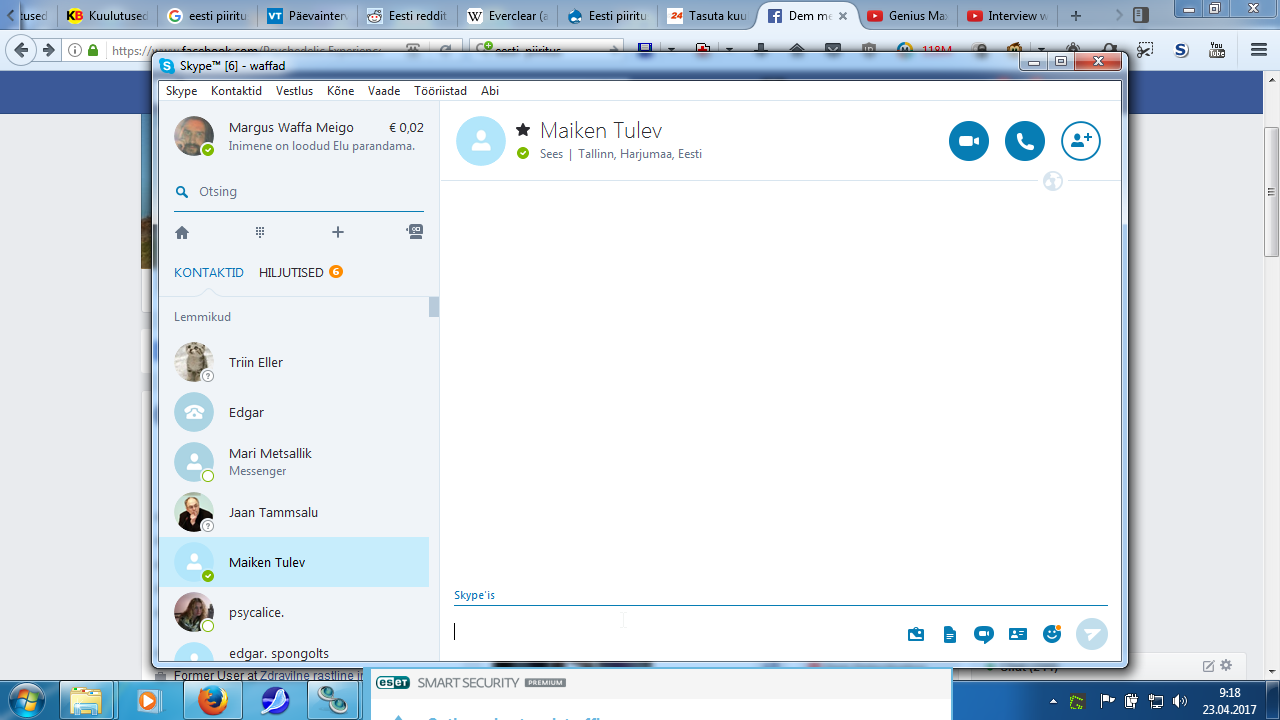Click the Skype'is messaging-via selector
Viewport: 1280px width, 720px height.
coord(474,595)
